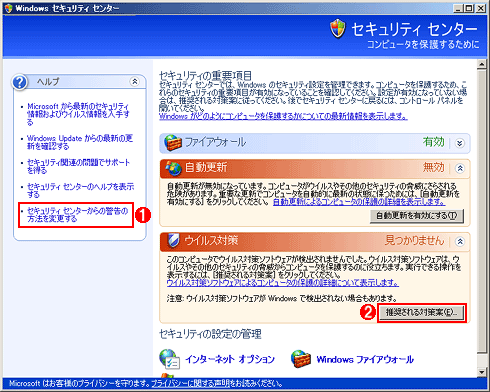Click the scrollbar down arrow
Viewport: 490px width, 392px height.
pyautogui.click(x=481, y=372)
